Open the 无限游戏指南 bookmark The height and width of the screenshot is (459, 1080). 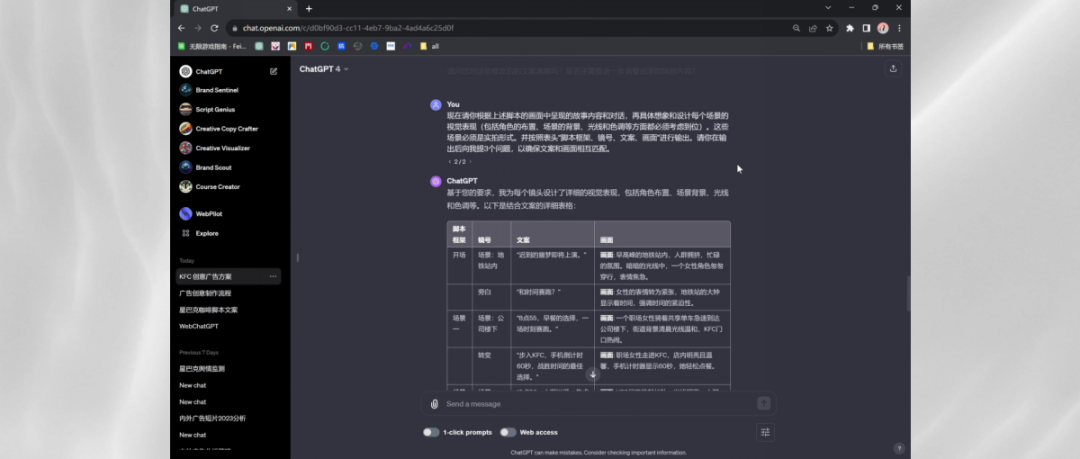[212, 46]
